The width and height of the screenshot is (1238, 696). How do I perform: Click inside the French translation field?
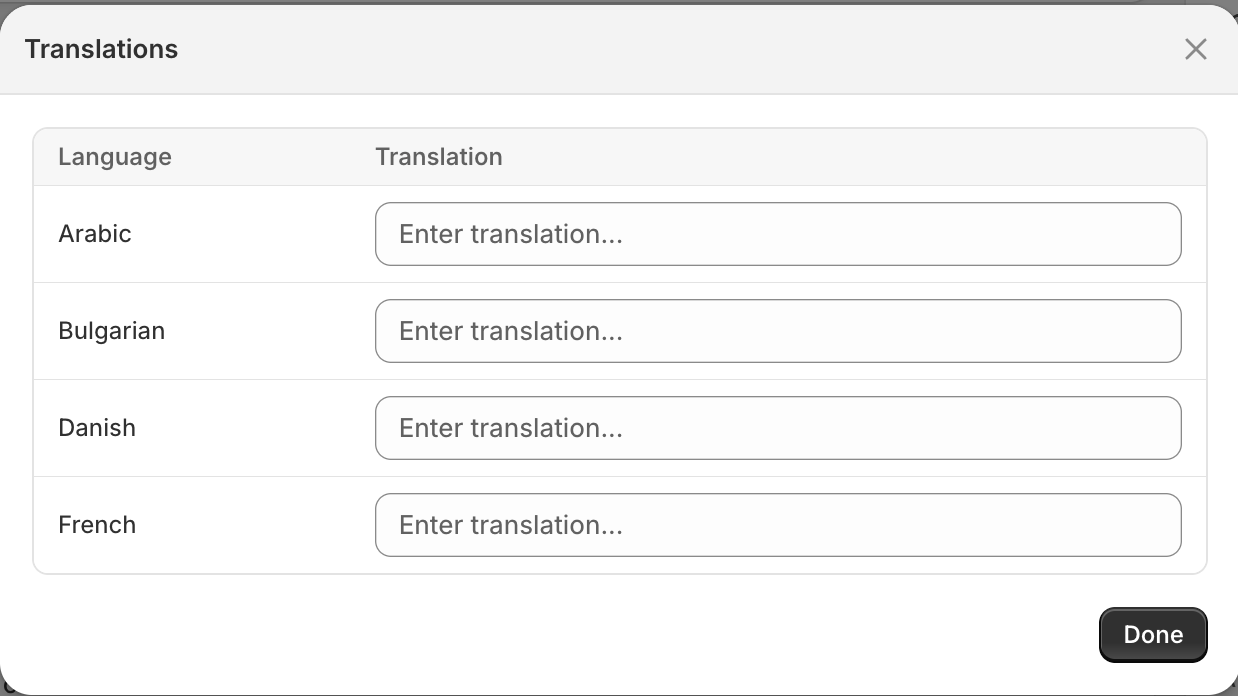778,524
